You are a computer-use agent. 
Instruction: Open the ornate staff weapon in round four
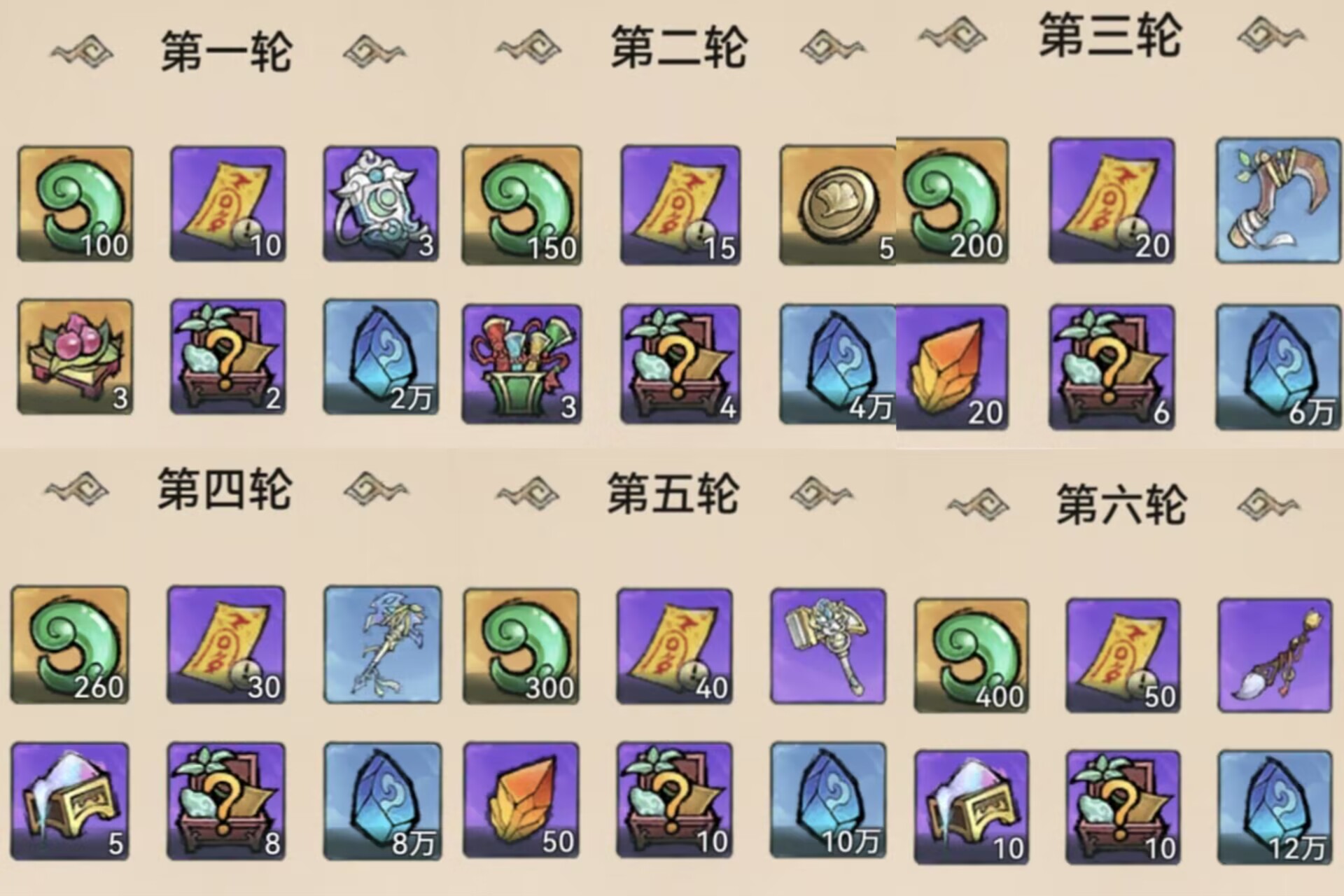coord(383,645)
